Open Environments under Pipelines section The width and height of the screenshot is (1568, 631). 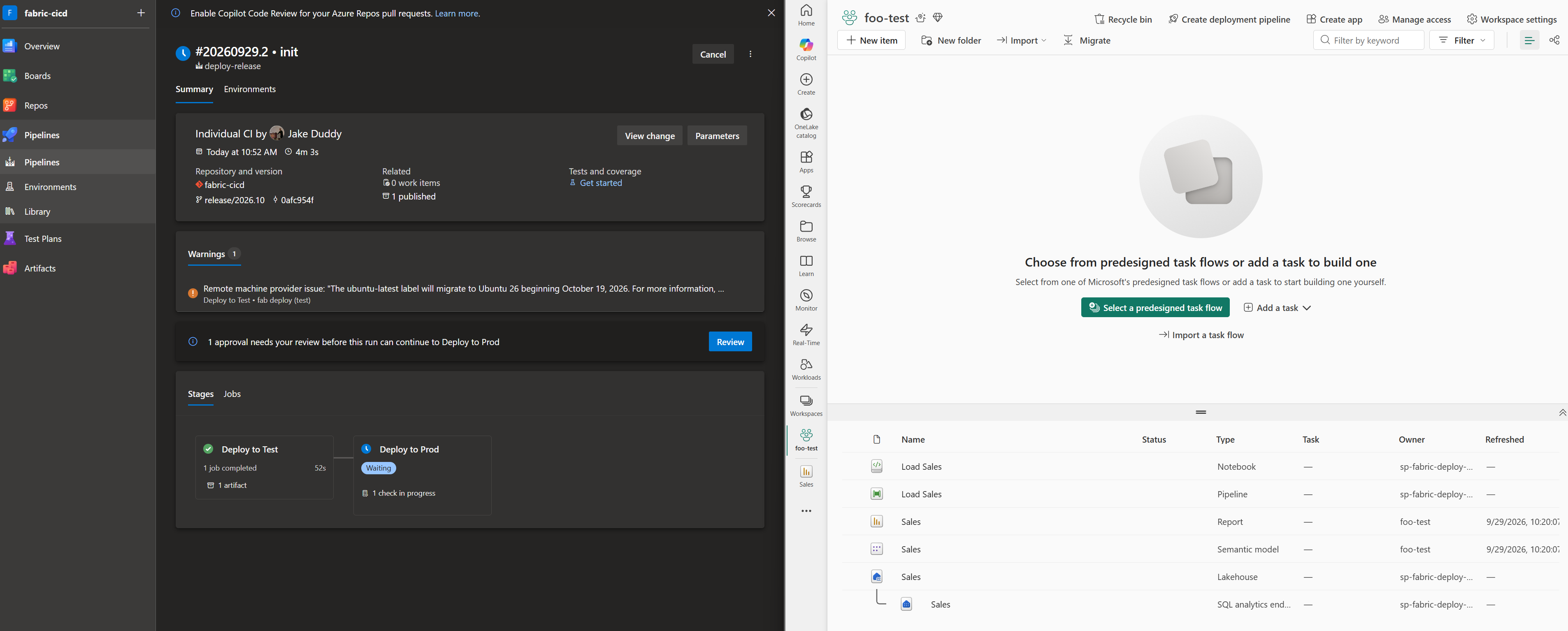[x=77, y=187]
